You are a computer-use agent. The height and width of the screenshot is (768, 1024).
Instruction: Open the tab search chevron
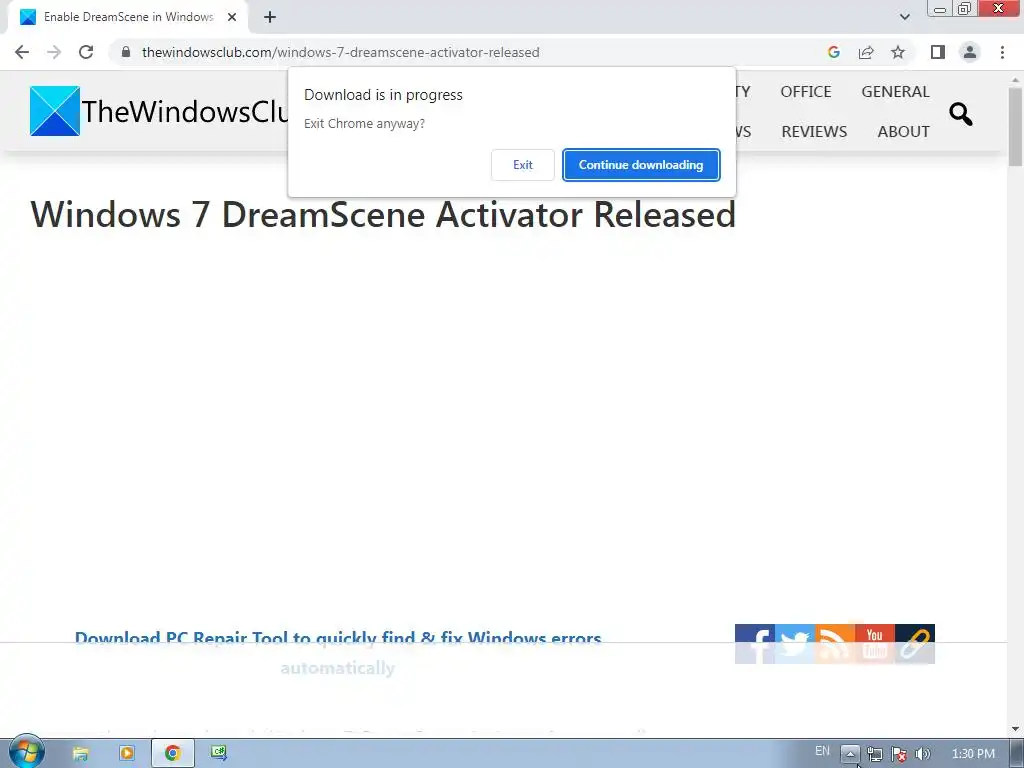(x=904, y=17)
